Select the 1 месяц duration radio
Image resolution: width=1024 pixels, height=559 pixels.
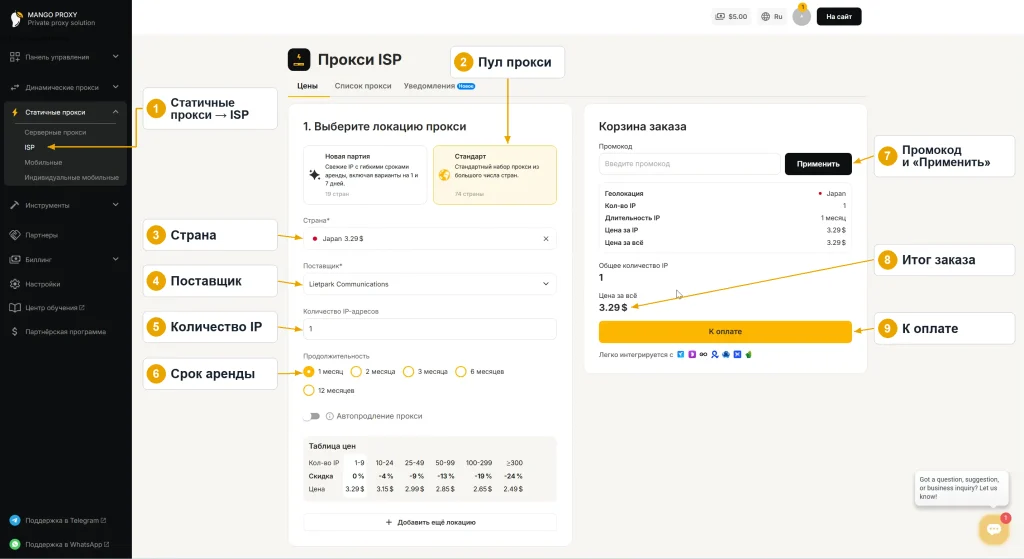point(309,372)
